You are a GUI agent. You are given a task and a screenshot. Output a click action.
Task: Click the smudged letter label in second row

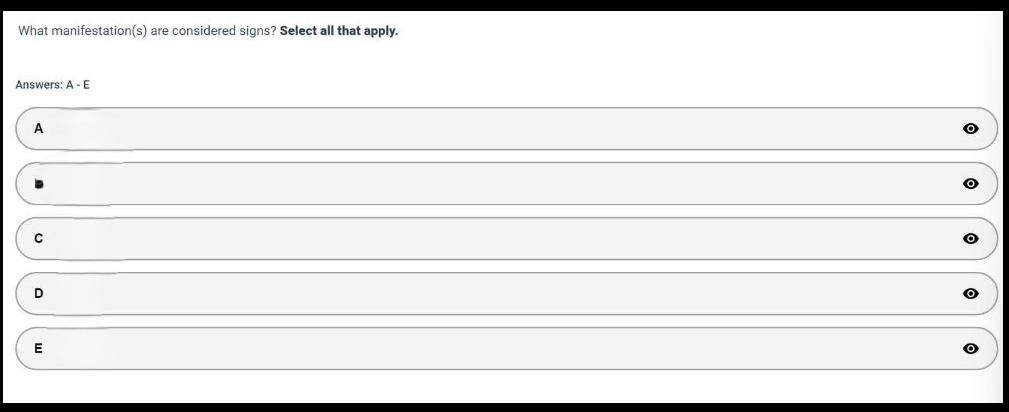click(39, 184)
